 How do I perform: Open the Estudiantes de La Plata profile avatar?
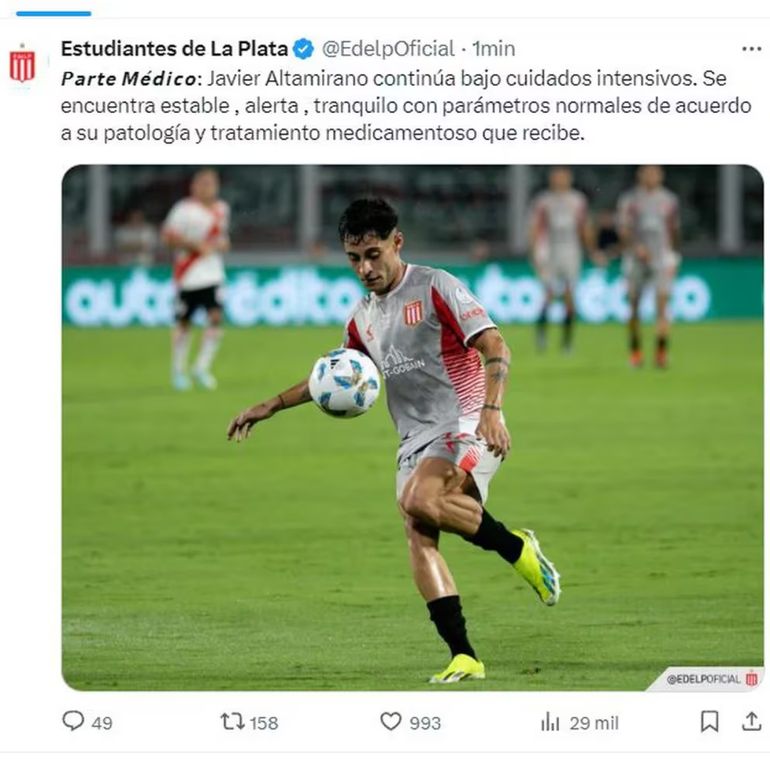click(23, 65)
